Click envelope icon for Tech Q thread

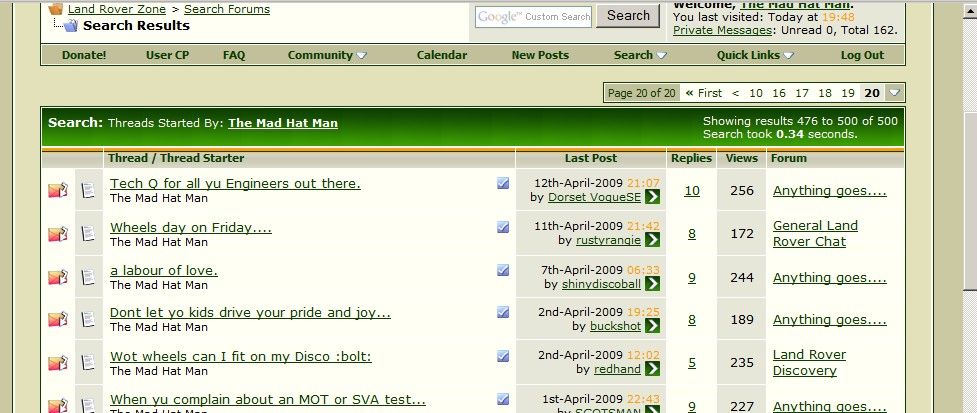click(x=58, y=190)
